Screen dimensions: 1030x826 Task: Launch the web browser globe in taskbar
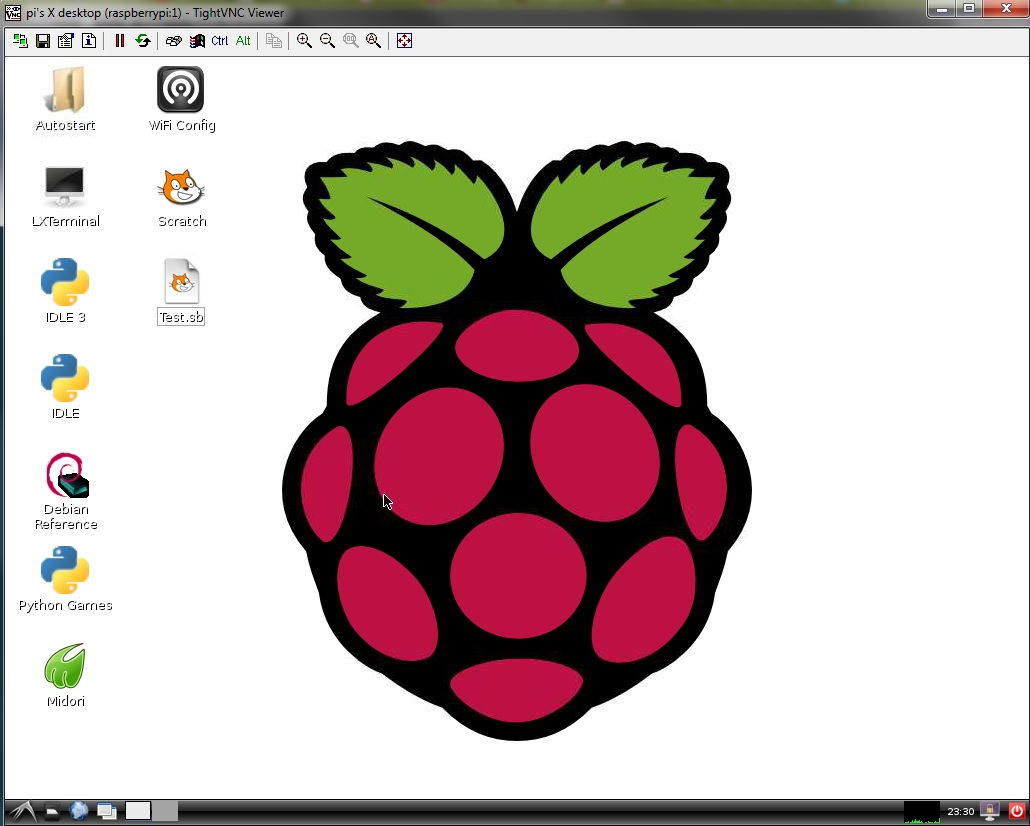pos(79,811)
